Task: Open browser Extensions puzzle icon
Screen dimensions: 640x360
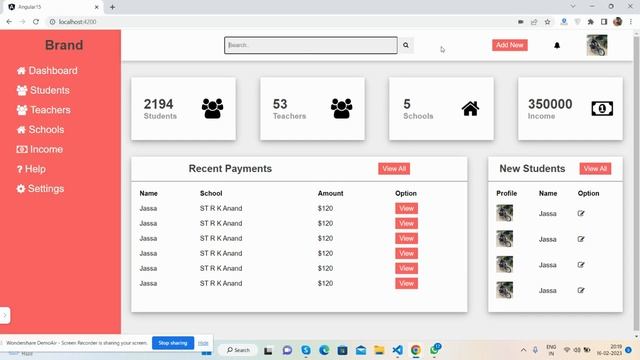Action: click(x=590, y=22)
